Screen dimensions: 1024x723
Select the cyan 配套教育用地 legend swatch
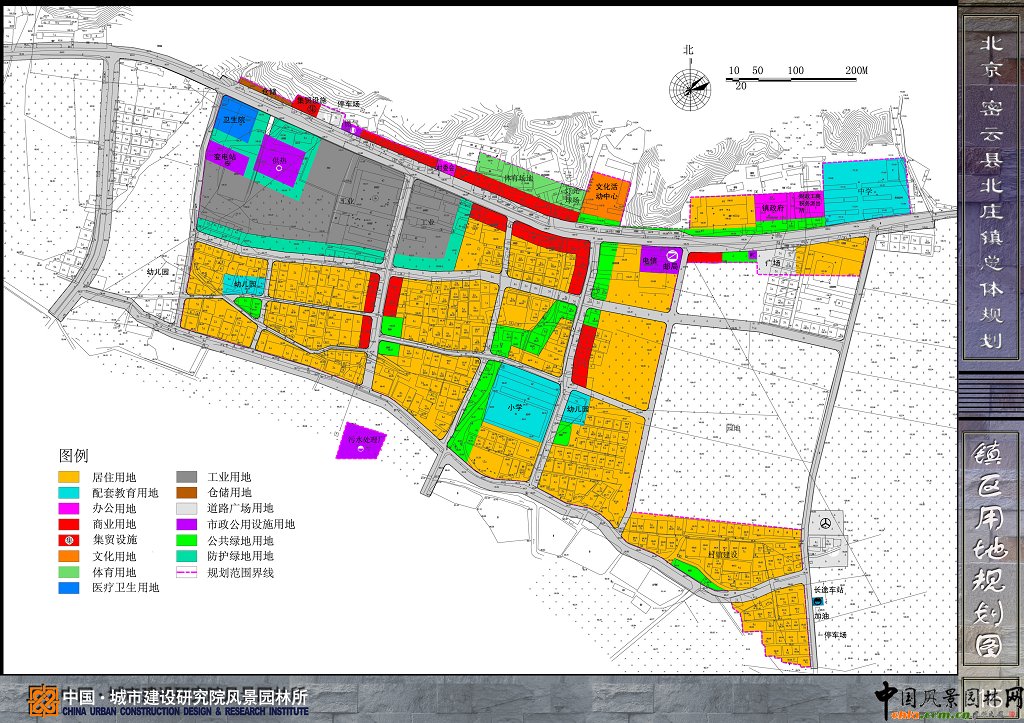pos(69,493)
